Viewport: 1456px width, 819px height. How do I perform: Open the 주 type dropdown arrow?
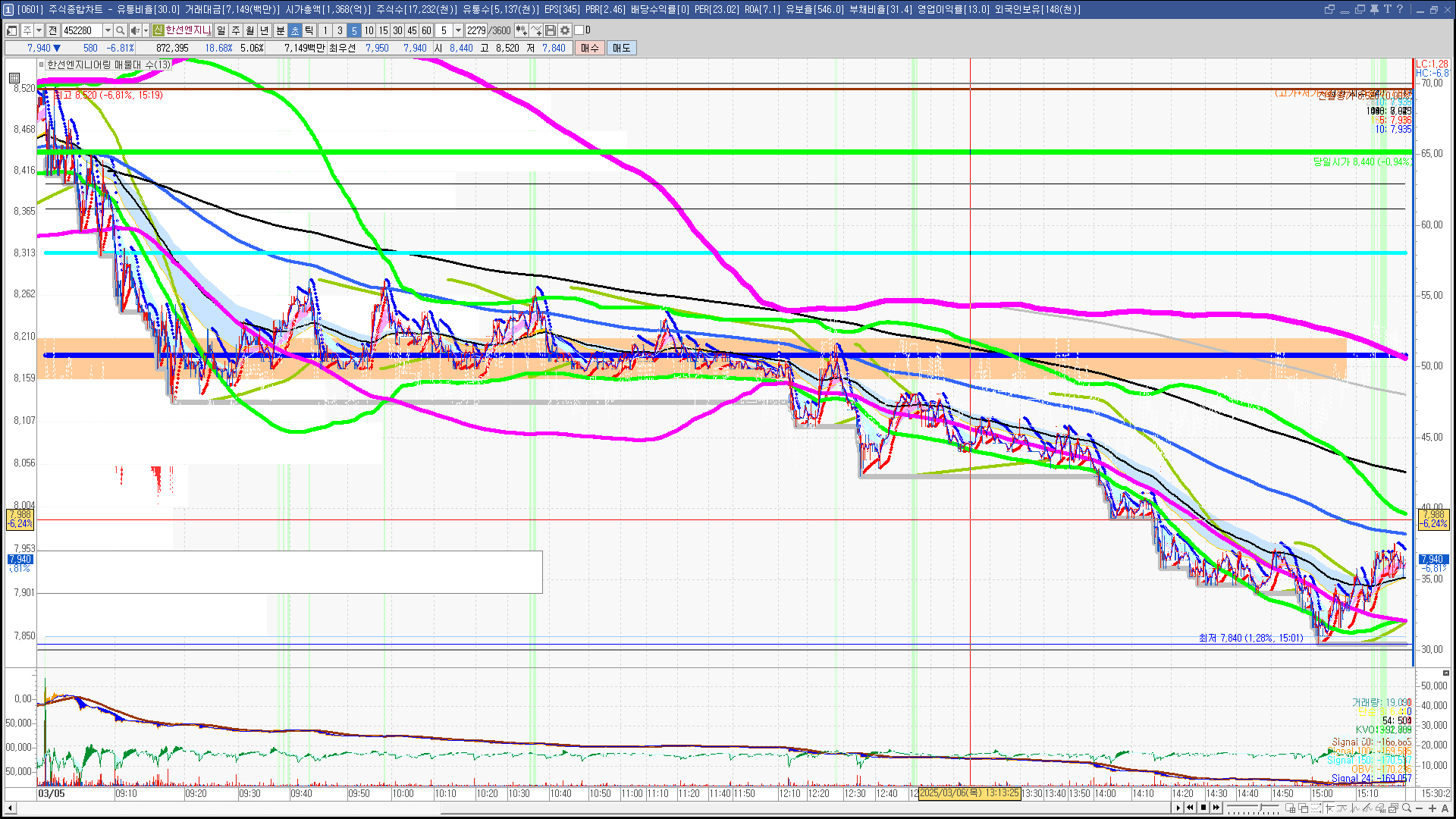click(x=39, y=30)
